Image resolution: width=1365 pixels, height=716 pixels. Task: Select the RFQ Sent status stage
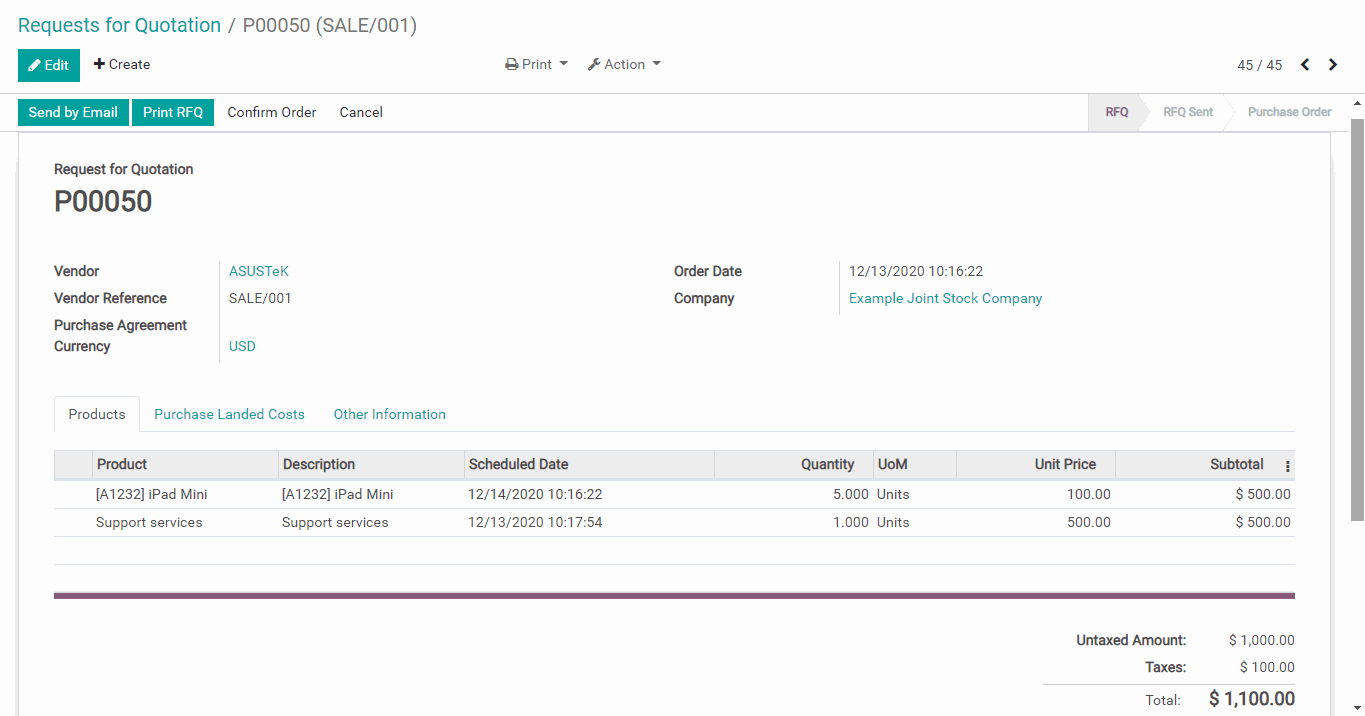pyautogui.click(x=1187, y=113)
